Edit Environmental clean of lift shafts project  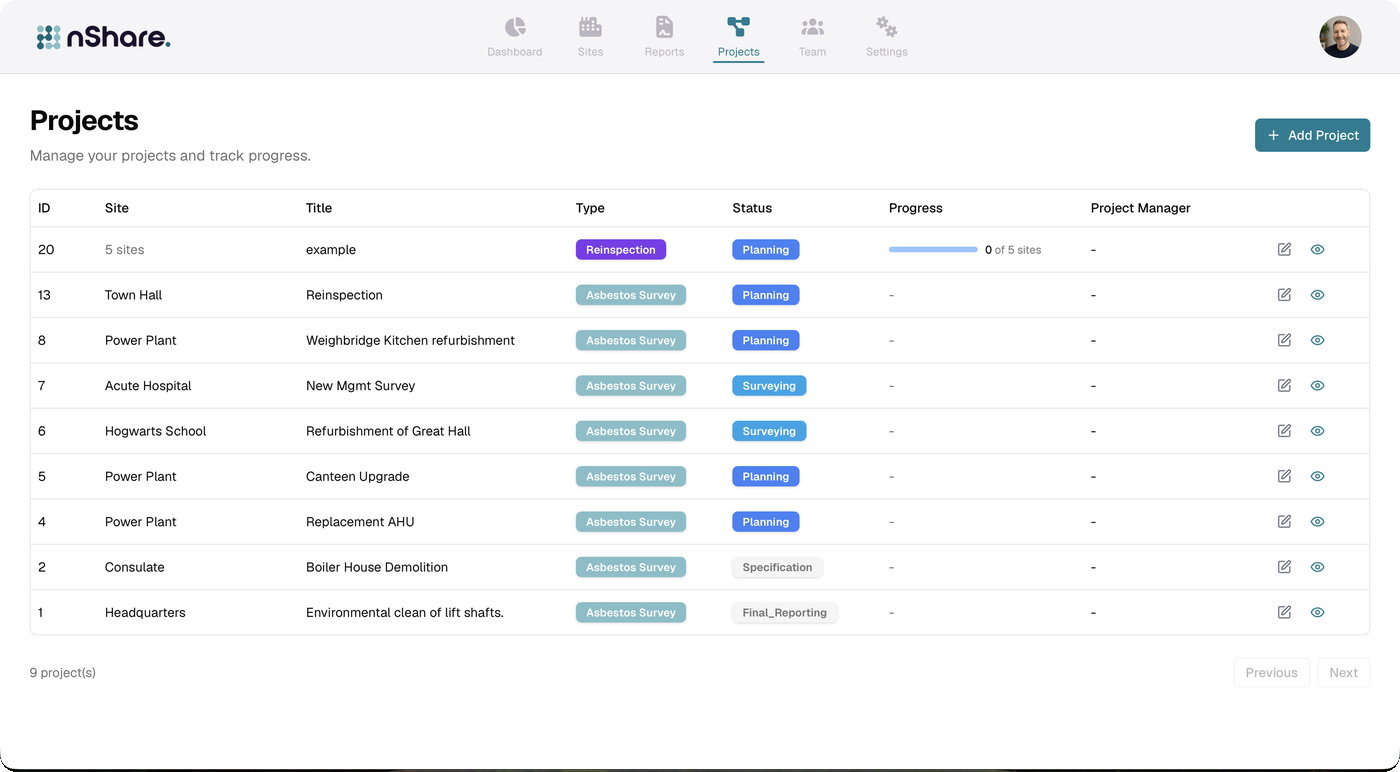pyautogui.click(x=1284, y=612)
